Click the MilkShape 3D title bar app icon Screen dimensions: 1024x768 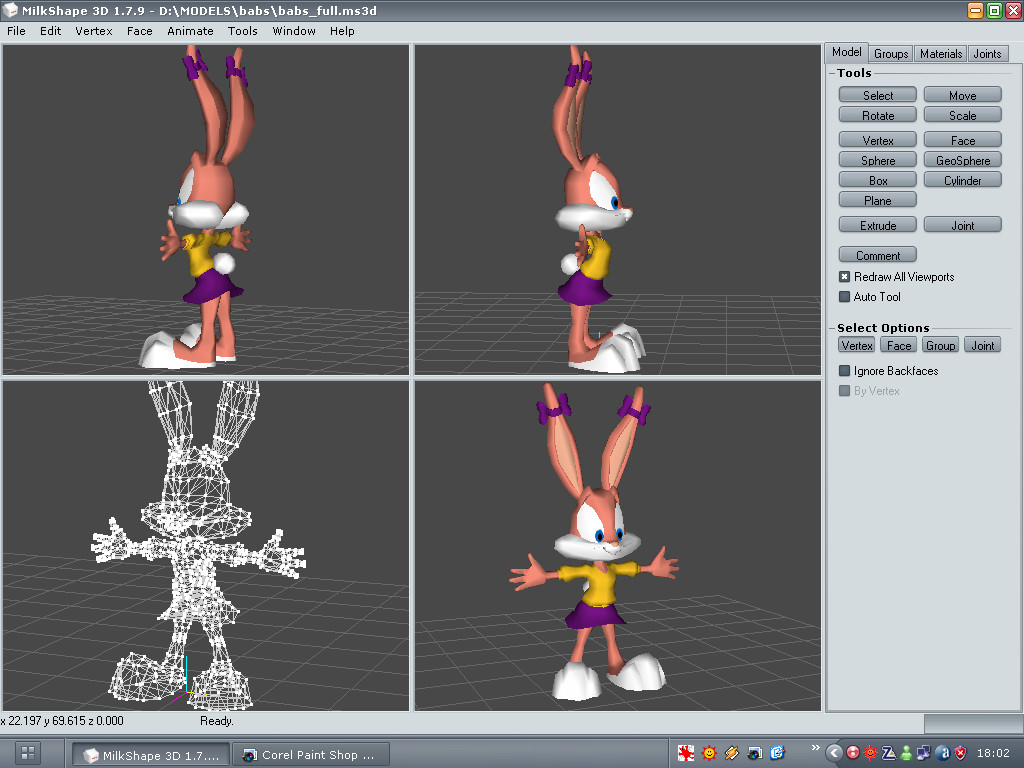10,10
